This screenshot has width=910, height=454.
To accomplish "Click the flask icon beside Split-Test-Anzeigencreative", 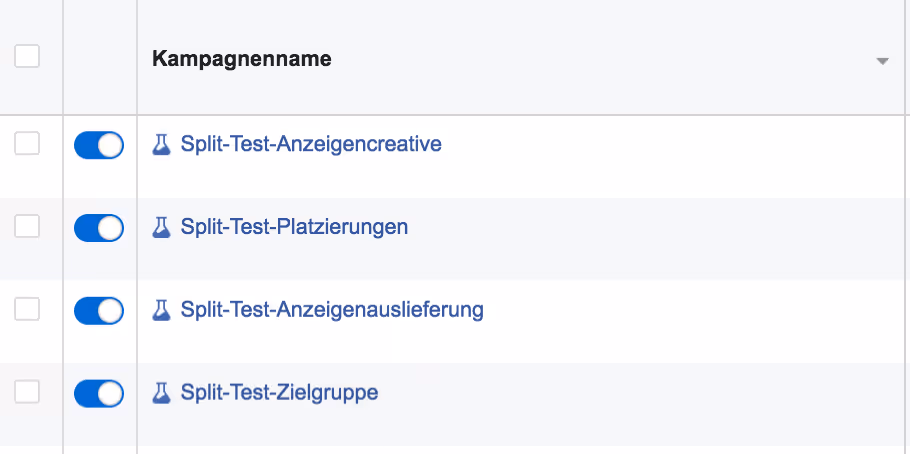I will [x=161, y=145].
